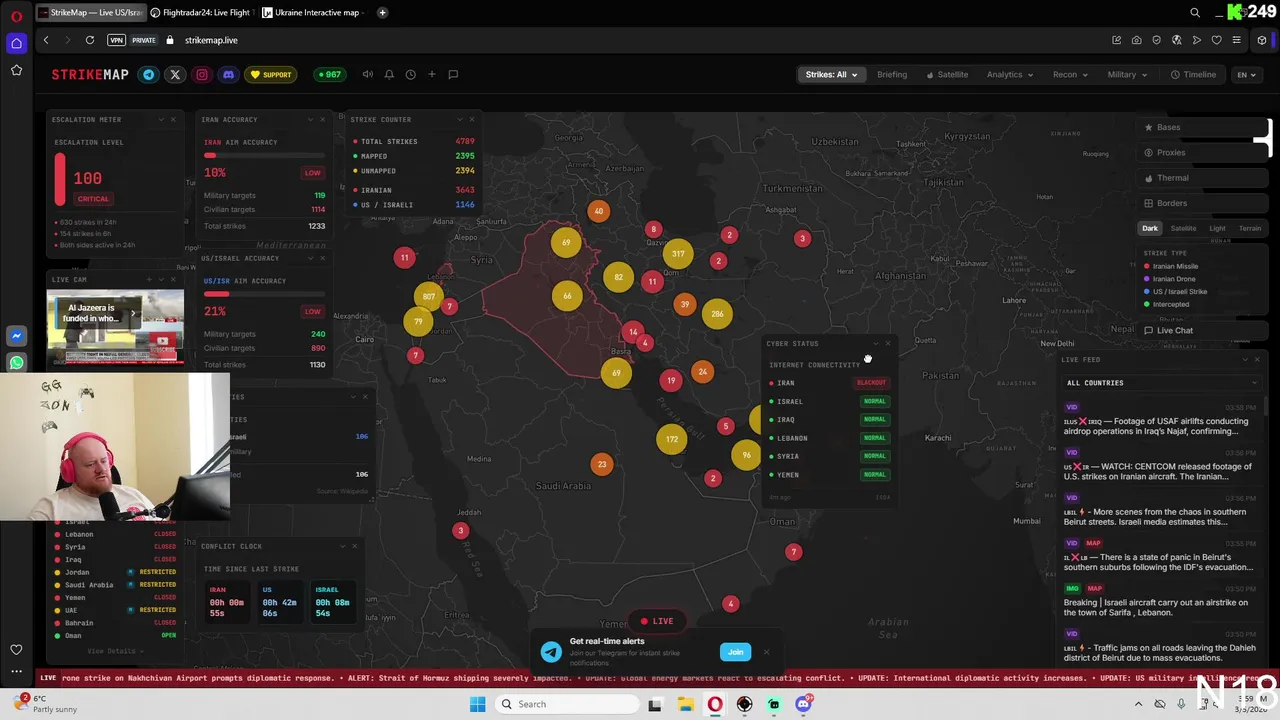Open Opera easy setup sliders icon
Image resolution: width=1280 pixels, height=720 pixels.
coord(1236,40)
